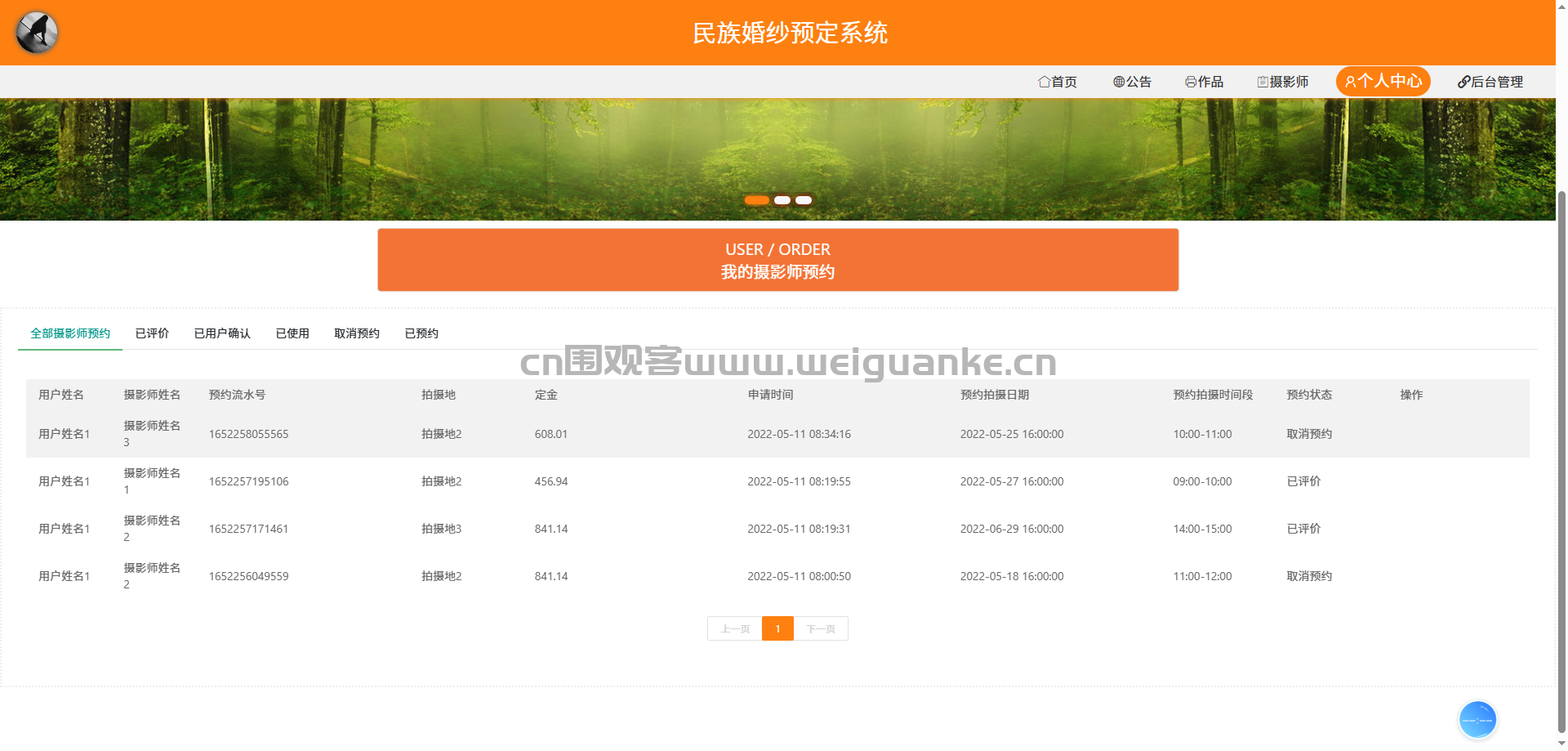The height and width of the screenshot is (751, 1568).
Task: Click shoot date 2022-05-18 16:00:00
Action: [x=1012, y=576]
